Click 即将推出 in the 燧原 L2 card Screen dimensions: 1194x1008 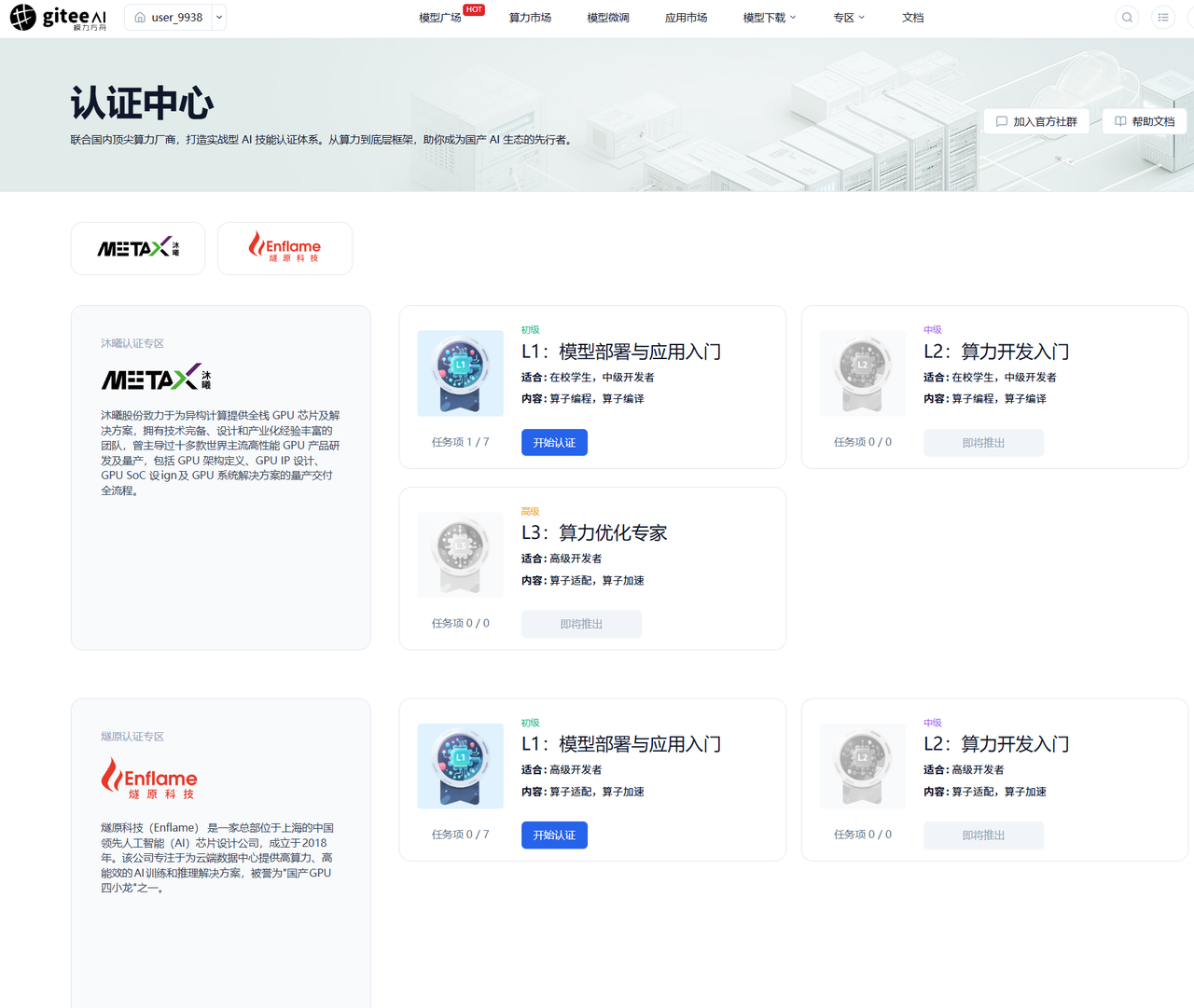click(x=983, y=835)
